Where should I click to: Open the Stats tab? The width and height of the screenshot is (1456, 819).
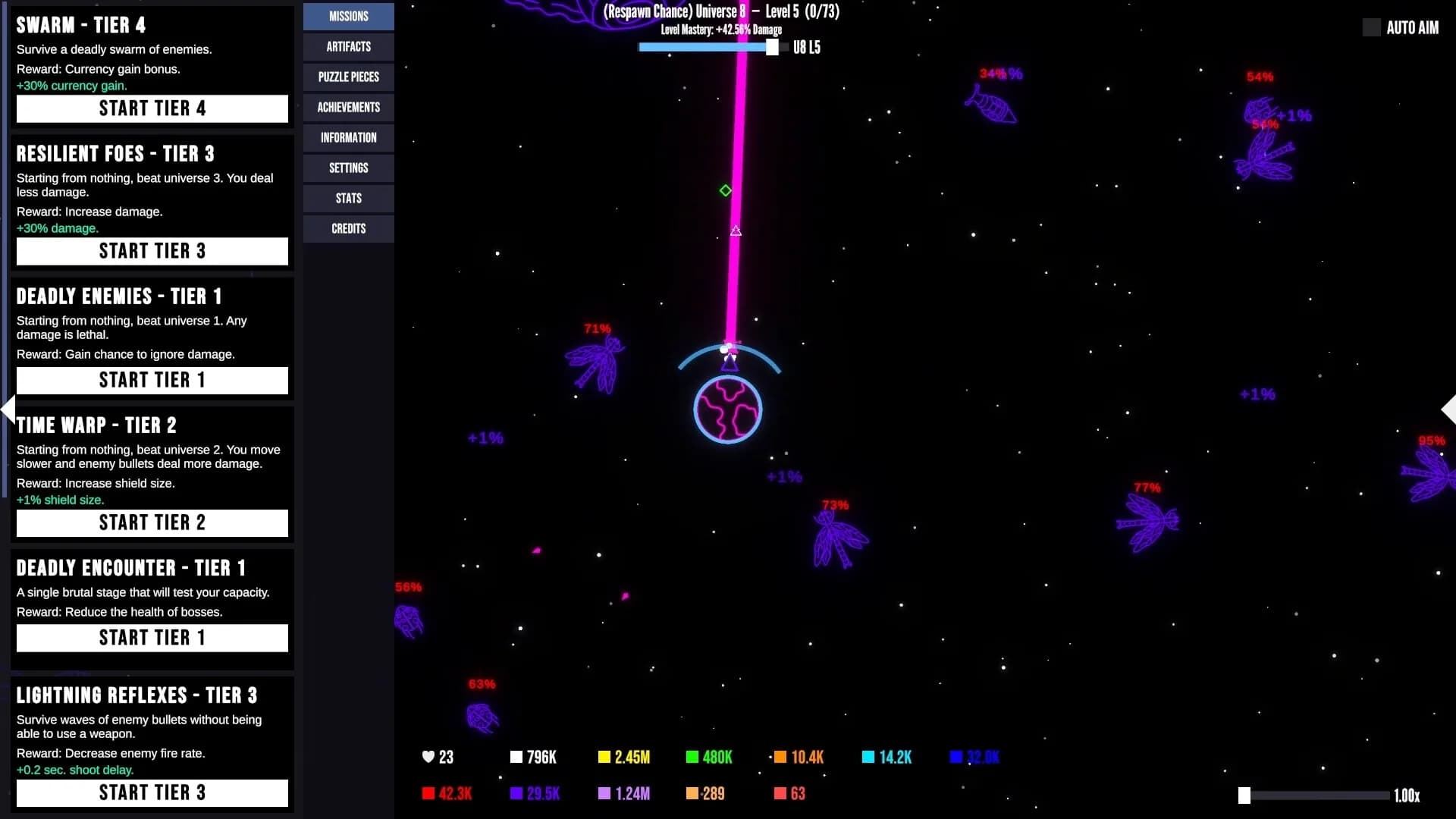pyautogui.click(x=349, y=198)
